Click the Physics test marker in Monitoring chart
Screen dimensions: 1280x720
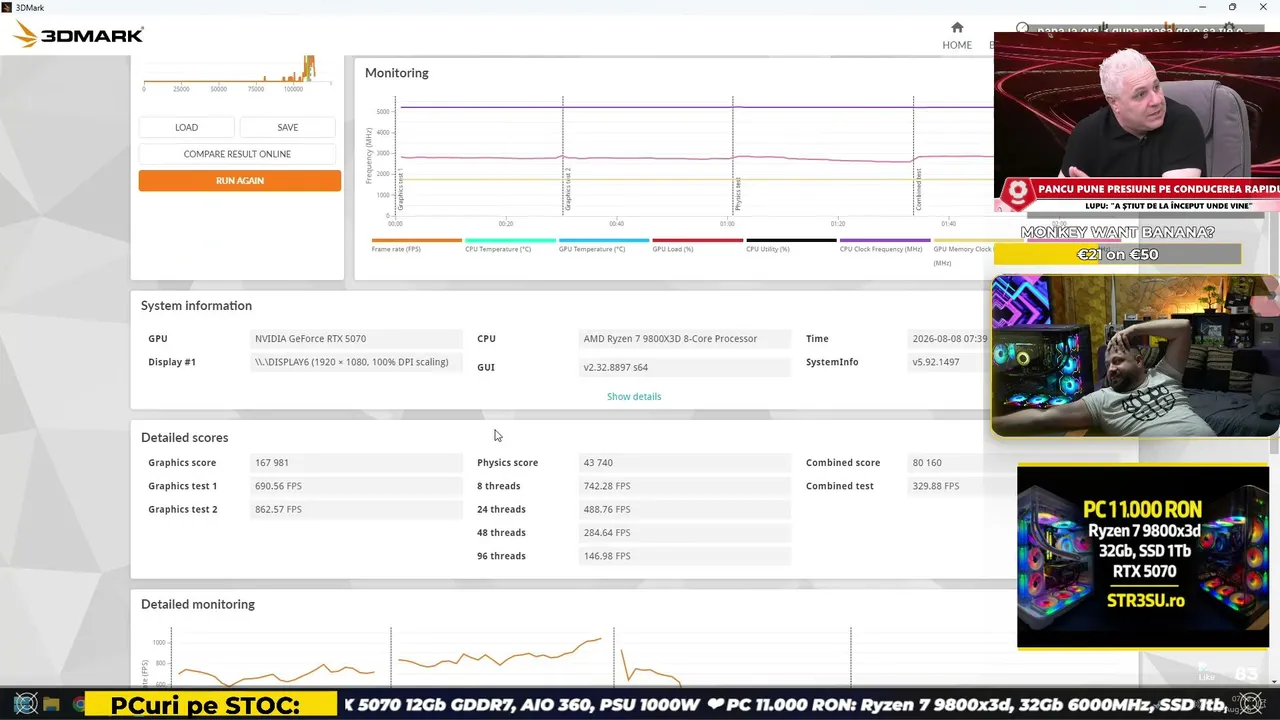tap(738, 194)
